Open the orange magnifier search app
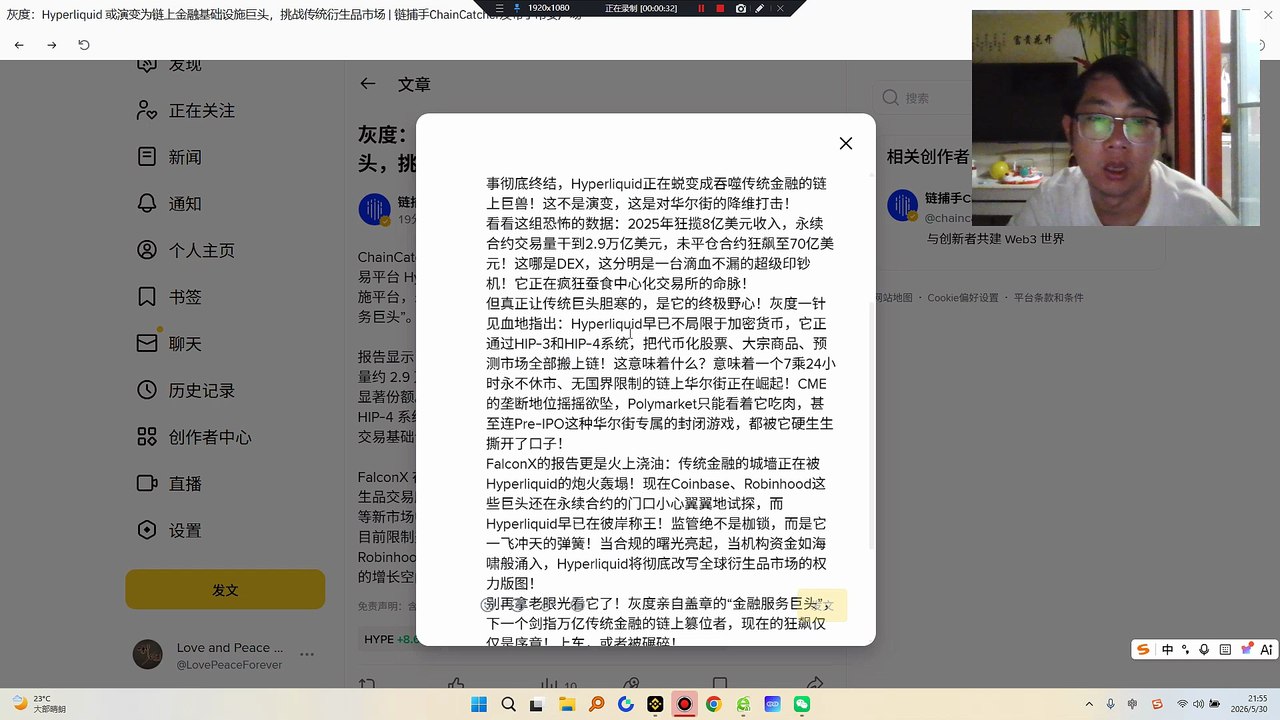The image size is (1280, 720). pyautogui.click(x=597, y=704)
